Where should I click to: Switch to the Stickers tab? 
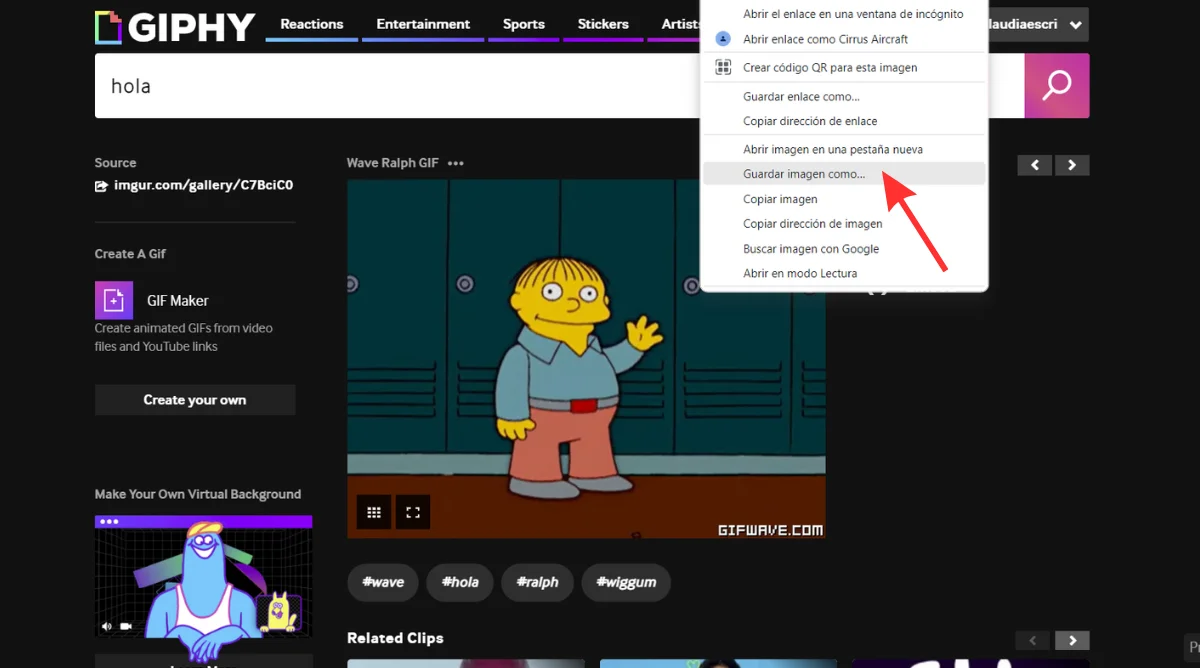click(603, 24)
